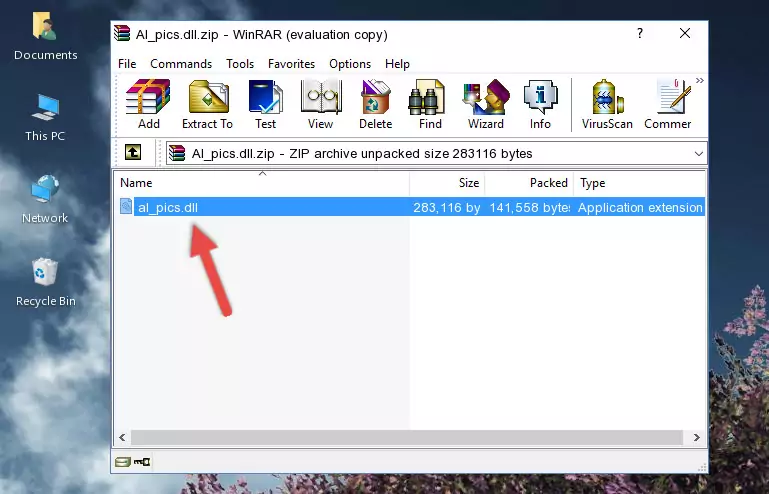Open the Commands menu
This screenshot has width=769, height=494.
tap(181, 64)
